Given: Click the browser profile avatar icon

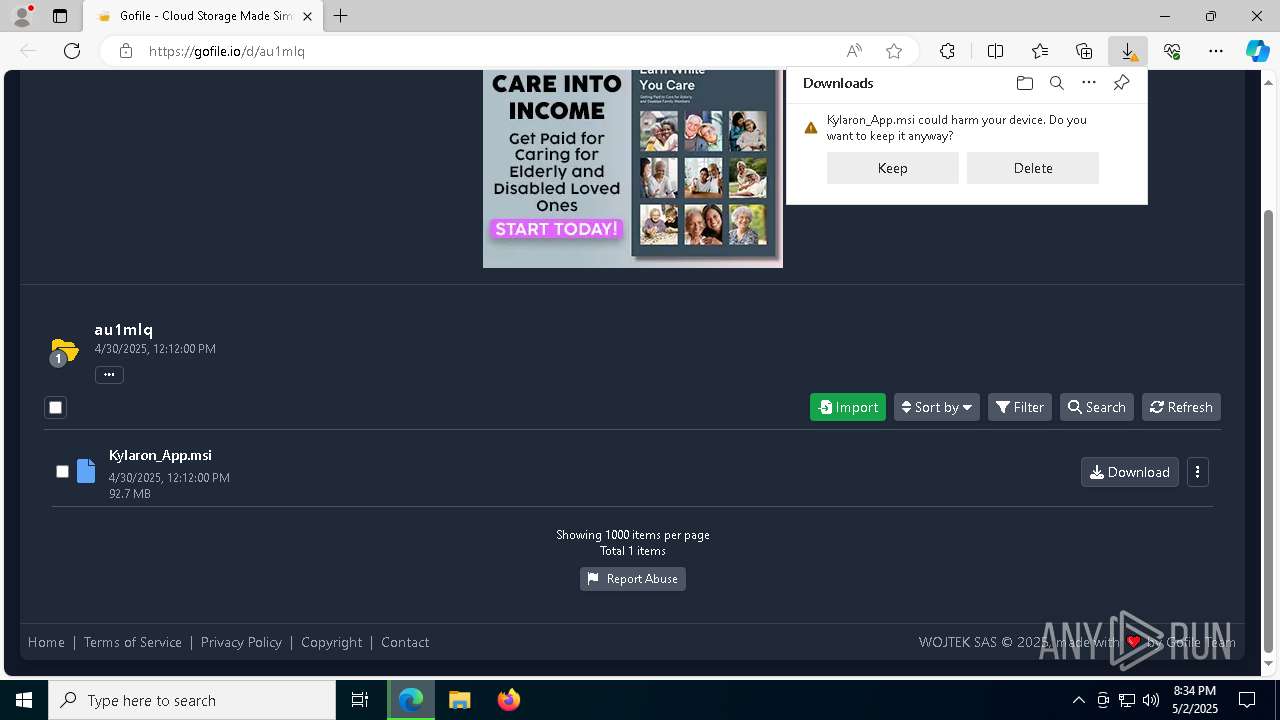Looking at the screenshot, I should click(21, 16).
